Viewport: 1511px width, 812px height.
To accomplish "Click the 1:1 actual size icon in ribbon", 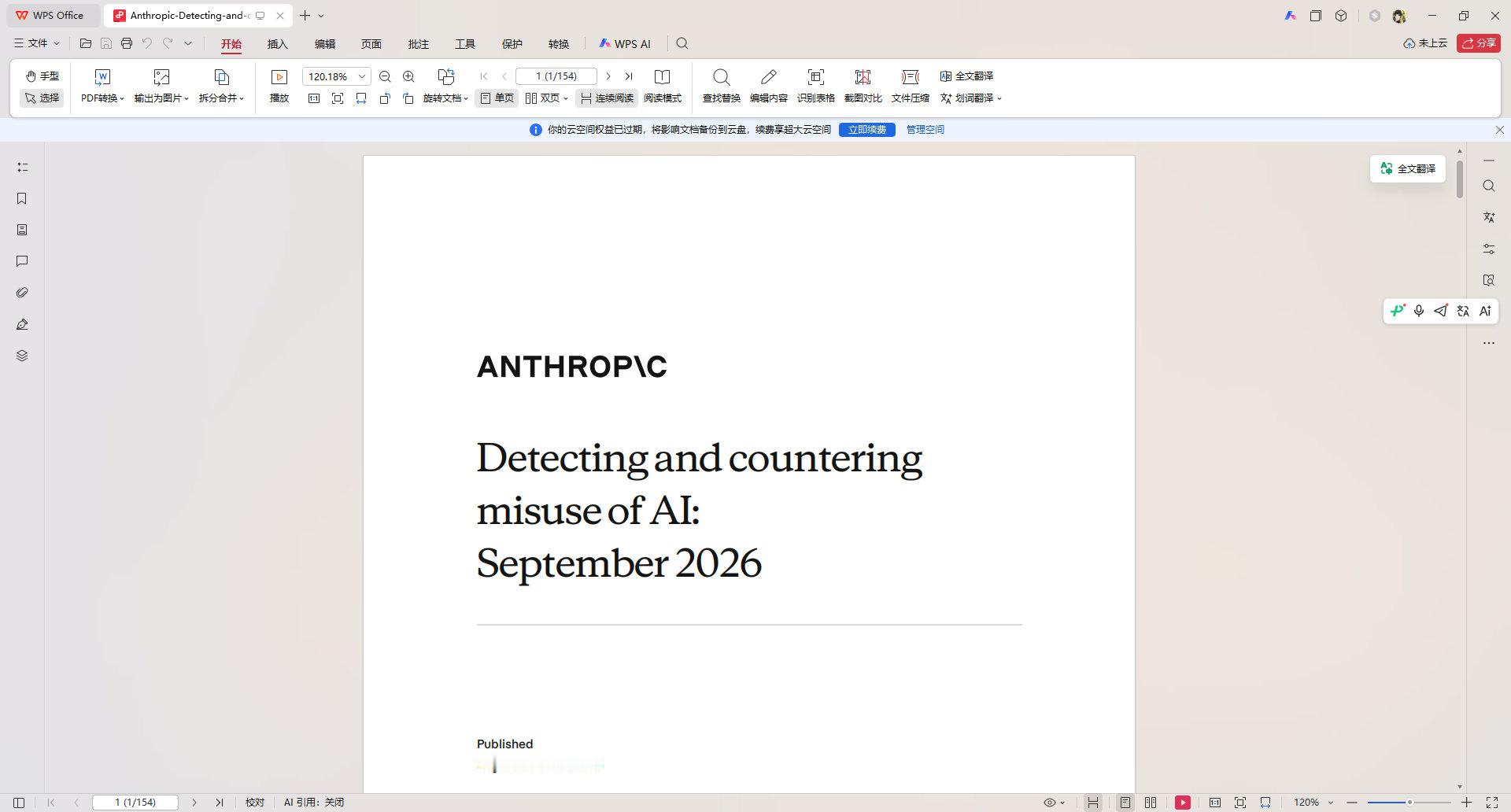I will click(314, 98).
